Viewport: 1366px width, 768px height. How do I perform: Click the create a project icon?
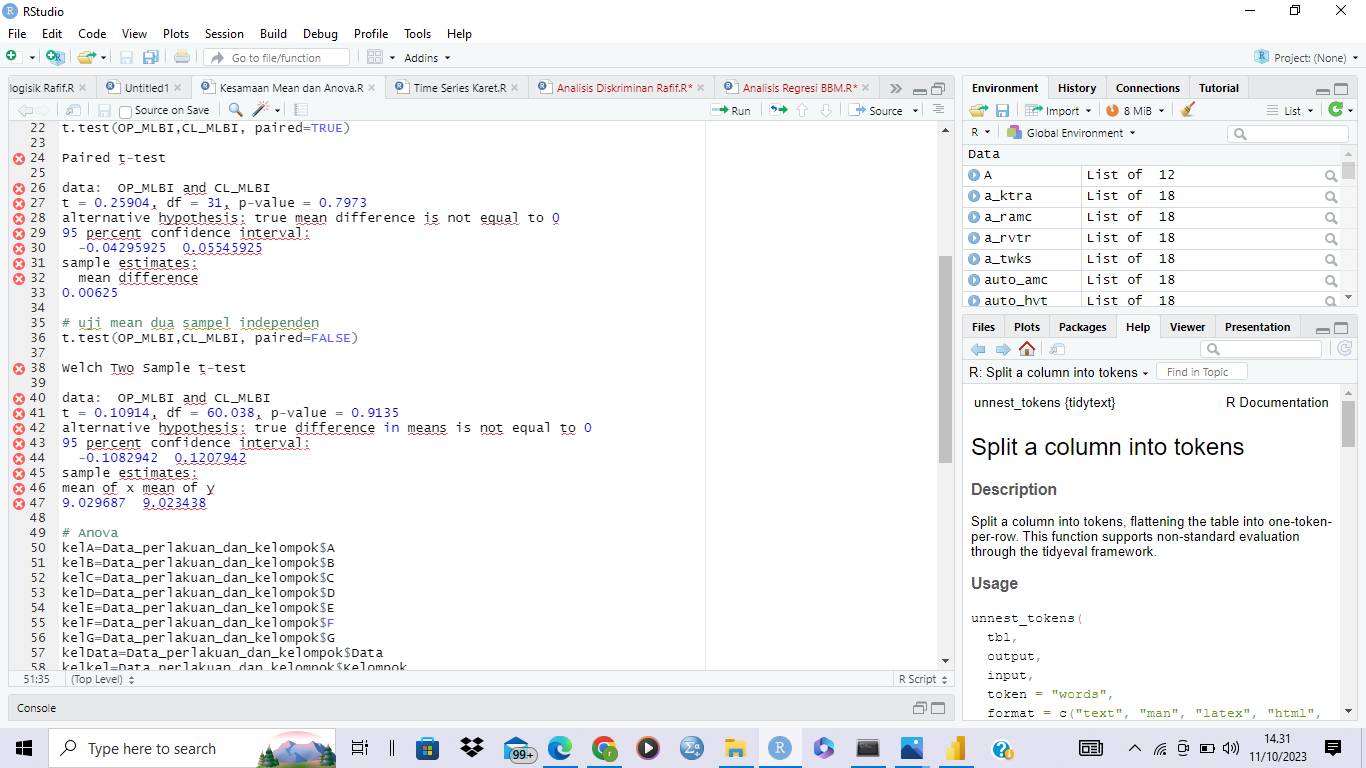(55, 58)
